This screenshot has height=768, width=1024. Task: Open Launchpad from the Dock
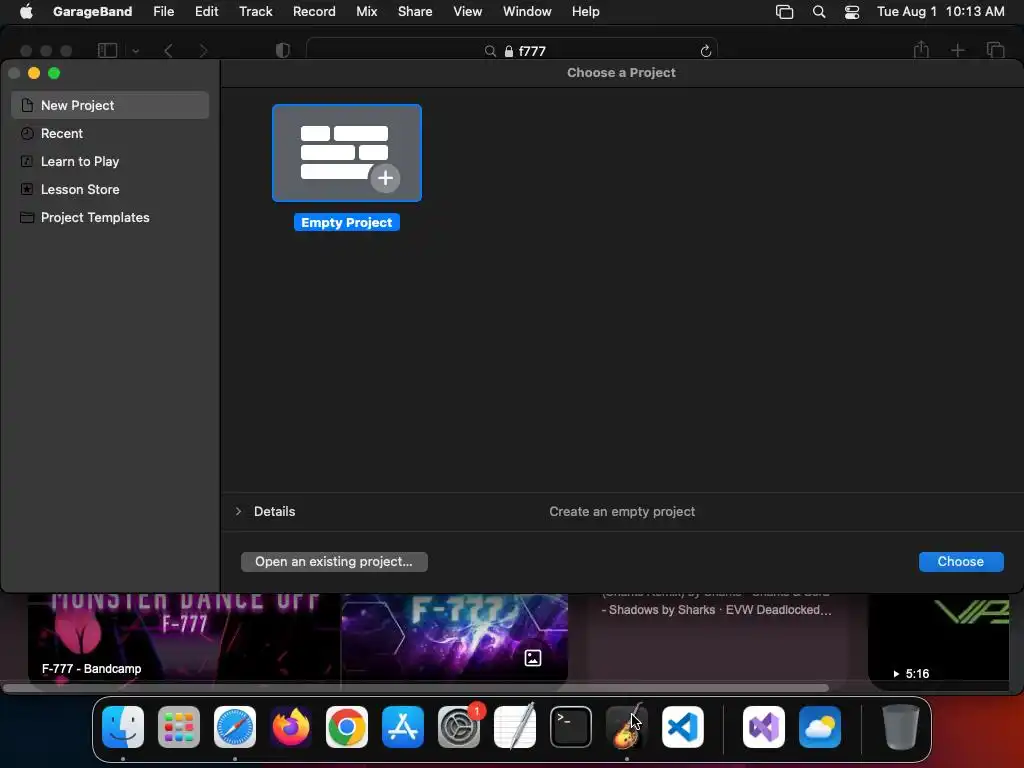(x=179, y=727)
